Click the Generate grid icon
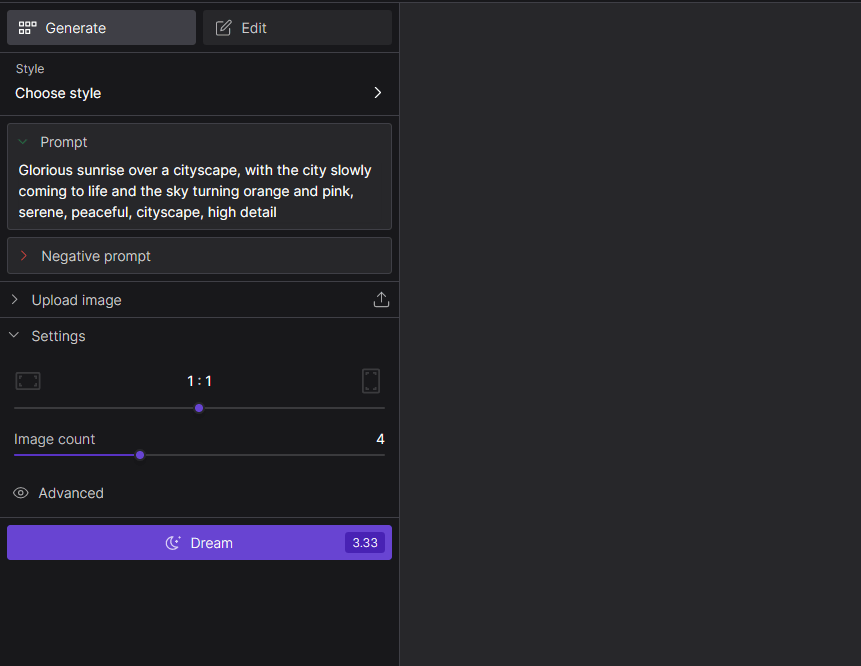The height and width of the screenshot is (666, 861). (x=28, y=28)
